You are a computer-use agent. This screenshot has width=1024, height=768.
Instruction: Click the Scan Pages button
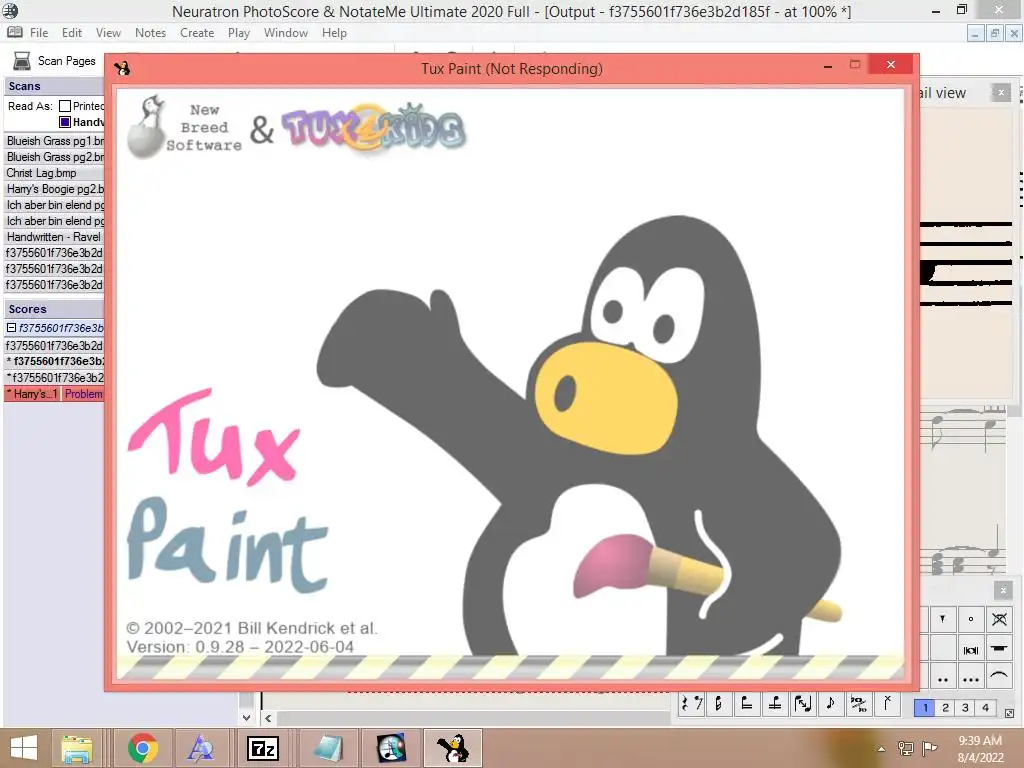tap(55, 61)
